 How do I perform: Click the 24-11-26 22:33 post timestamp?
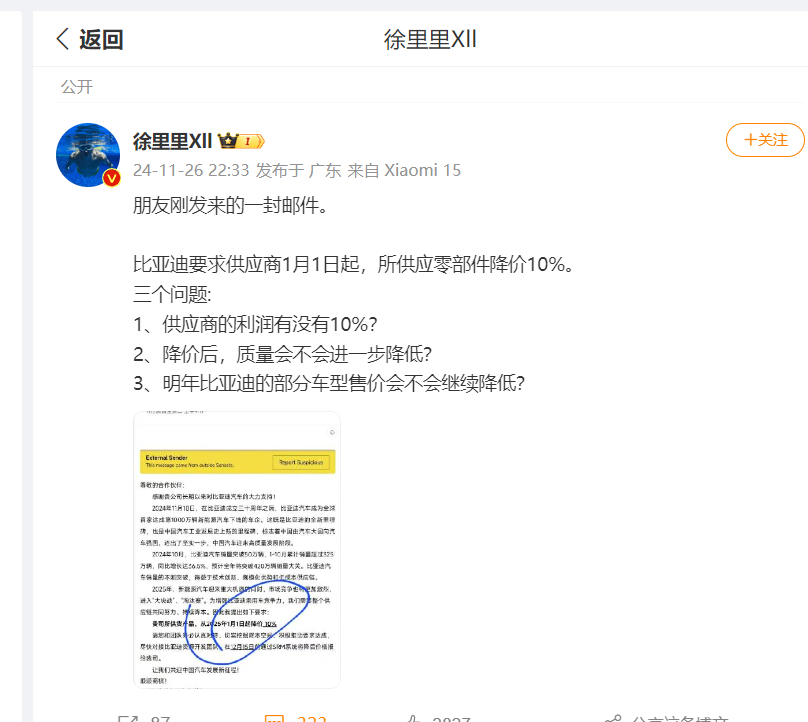pyautogui.click(x=191, y=170)
